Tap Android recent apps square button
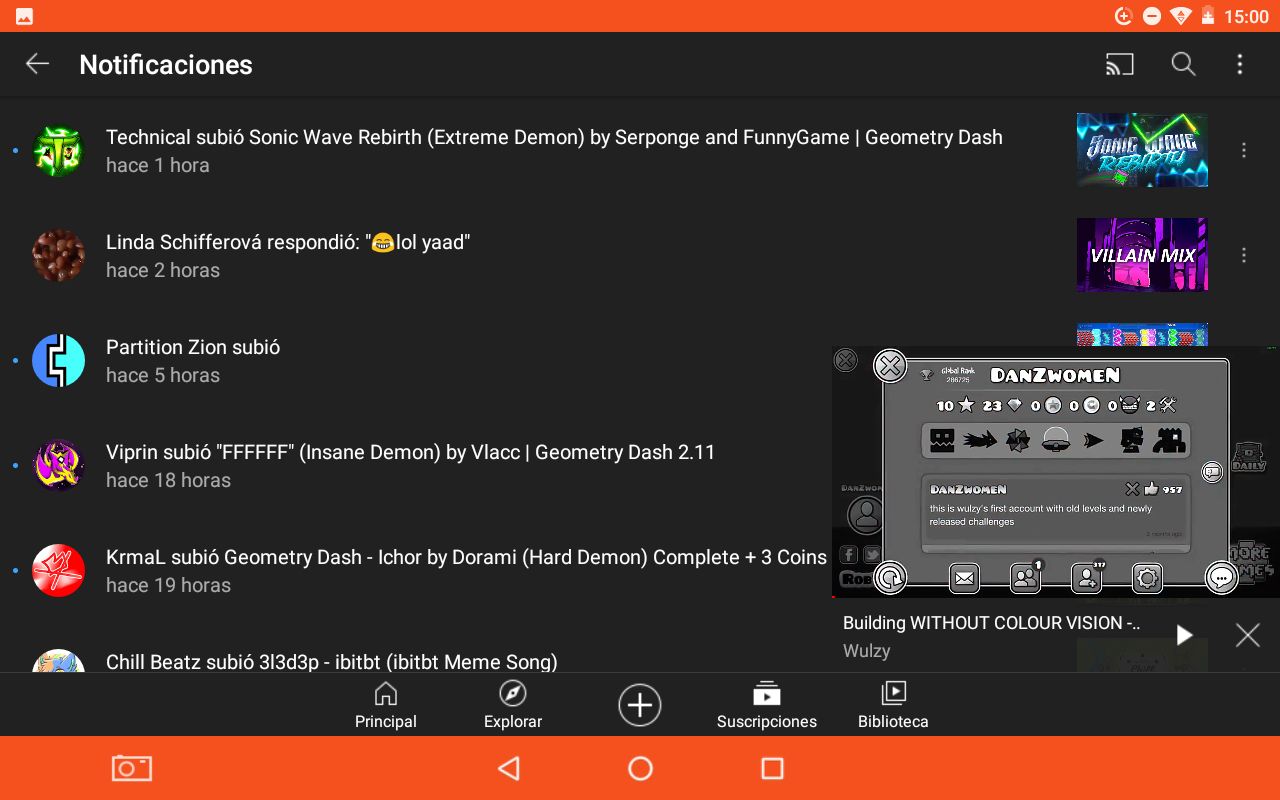 (772, 768)
